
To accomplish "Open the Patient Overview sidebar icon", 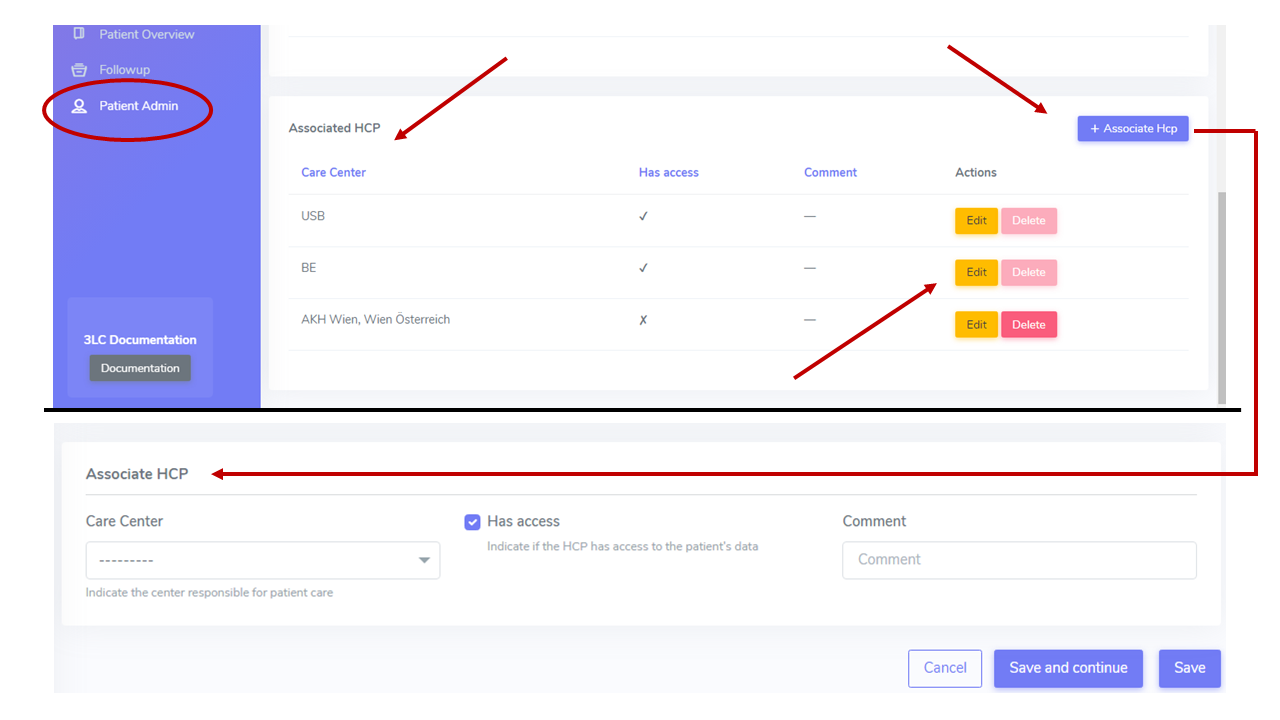I will 79,34.
